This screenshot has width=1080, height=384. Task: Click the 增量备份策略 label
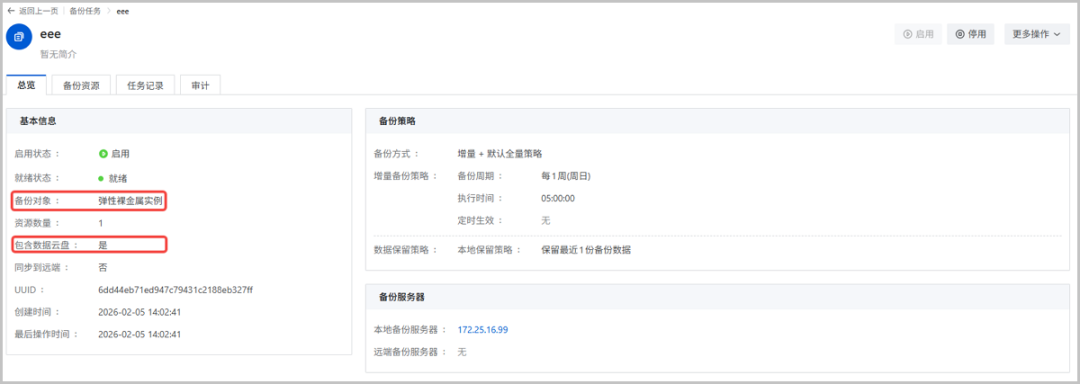tap(406, 176)
